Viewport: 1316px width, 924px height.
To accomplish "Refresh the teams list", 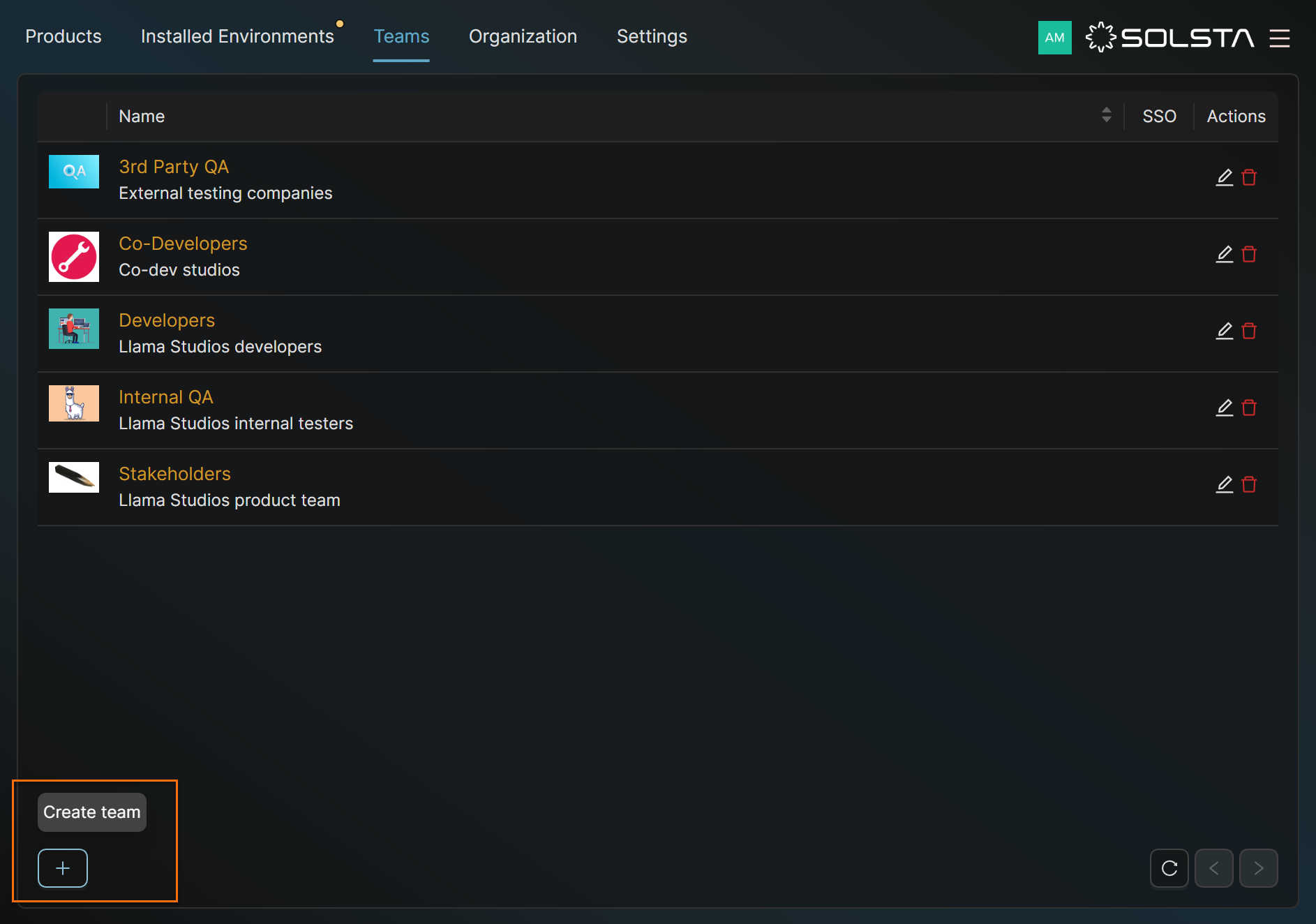I will [x=1169, y=868].
